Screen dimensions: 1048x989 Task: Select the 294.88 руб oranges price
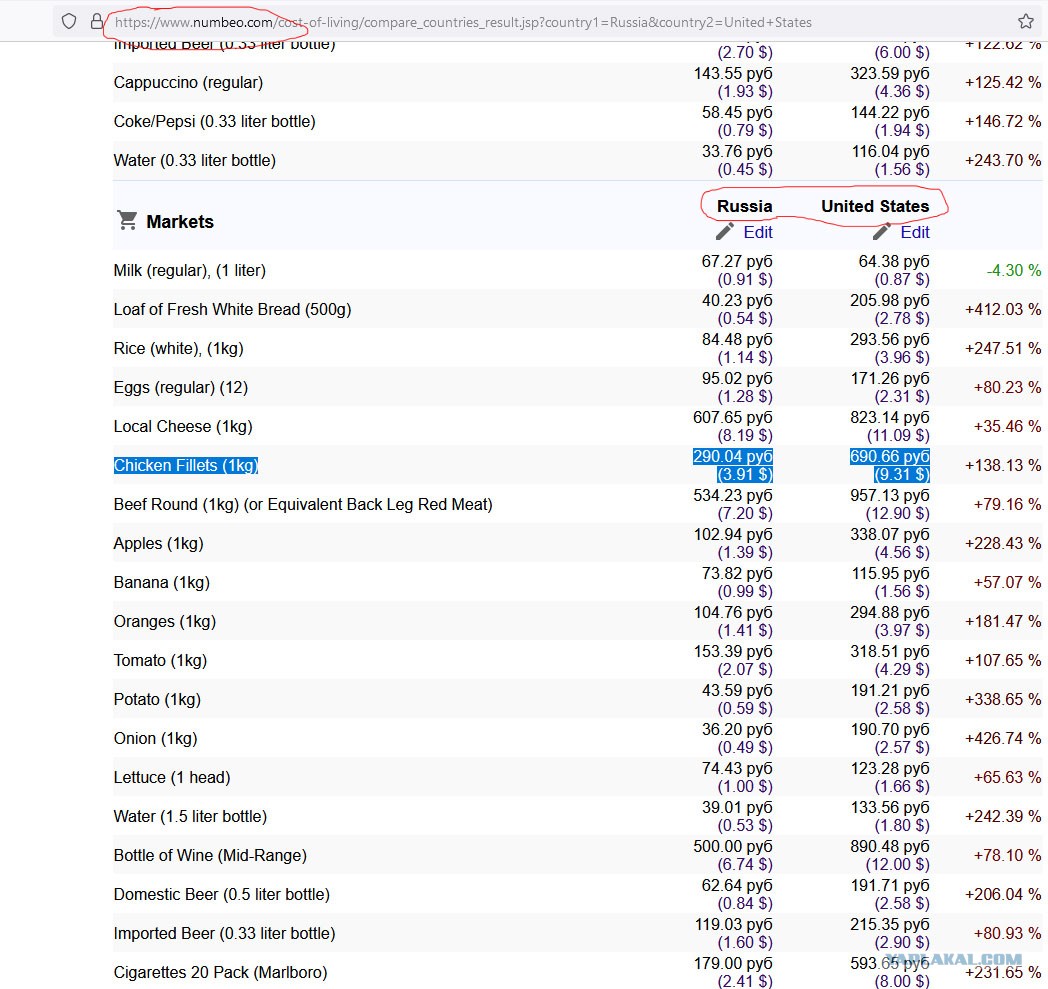[890, 612]
